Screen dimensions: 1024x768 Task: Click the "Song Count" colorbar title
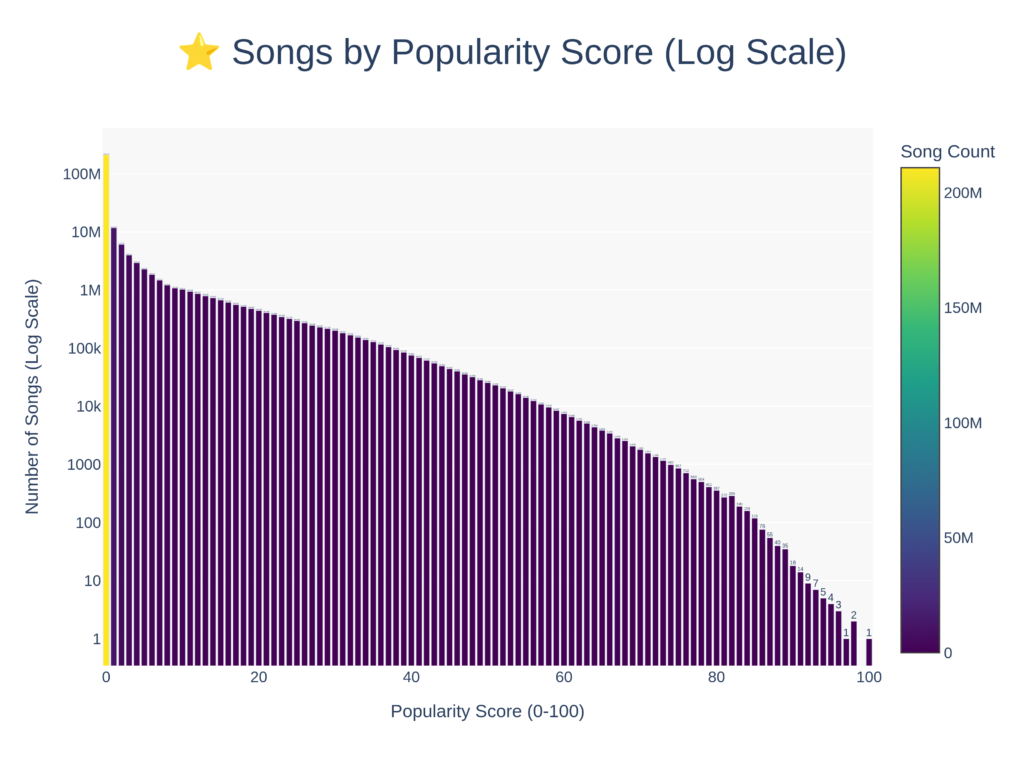click(x=947, y=152)
